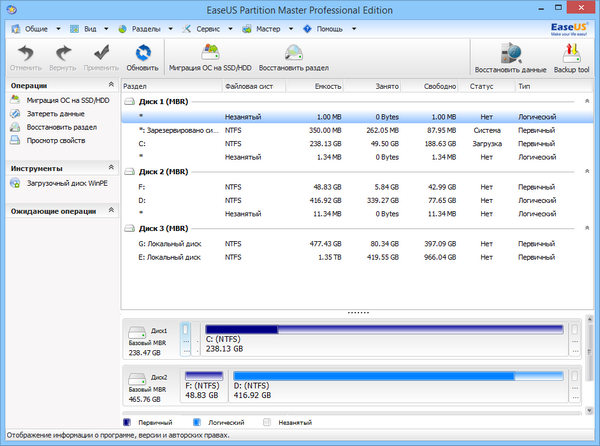Open the Вид menu

(x=90, y=29)
